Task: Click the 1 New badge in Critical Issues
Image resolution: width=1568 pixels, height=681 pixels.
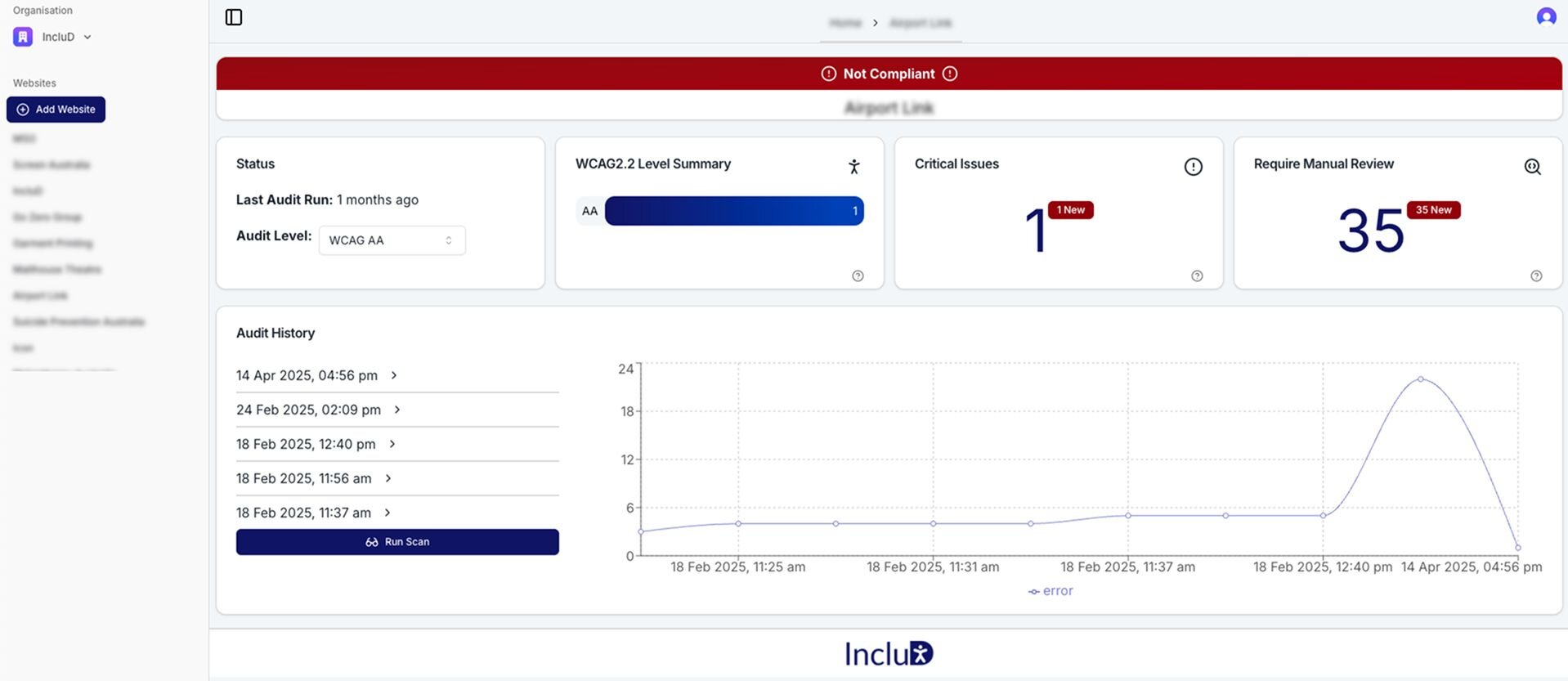Action: [1070, 210]
